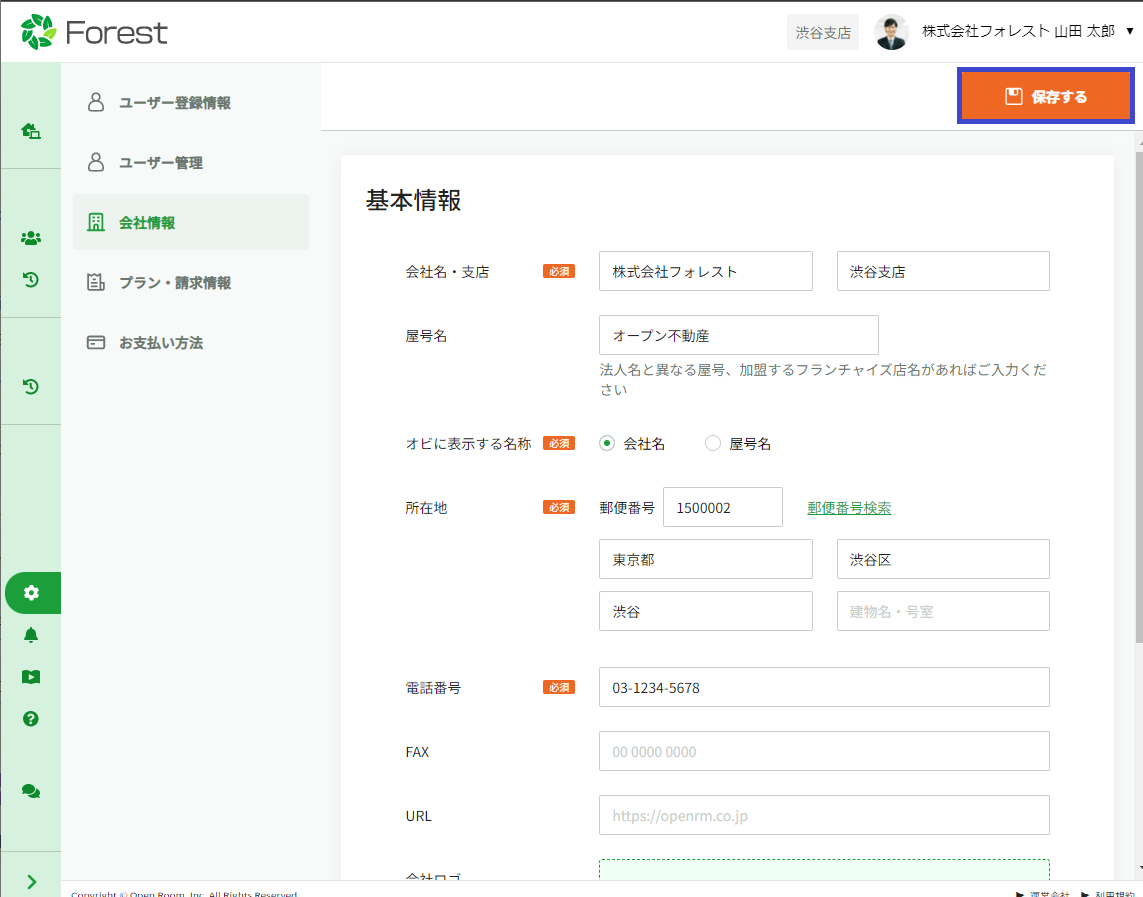The height and width of the screenshot is (897, 1143).
Task: Click the credit card icon beside お支払い方法
Action: (95, 342)
